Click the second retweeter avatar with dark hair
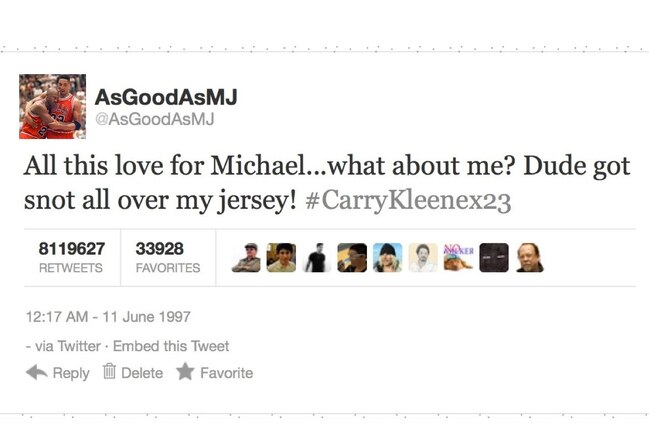 point(281,257)
